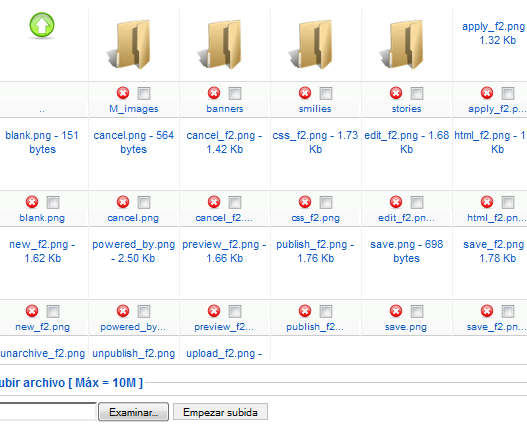Check the box for the stories folder

[417, 93]
